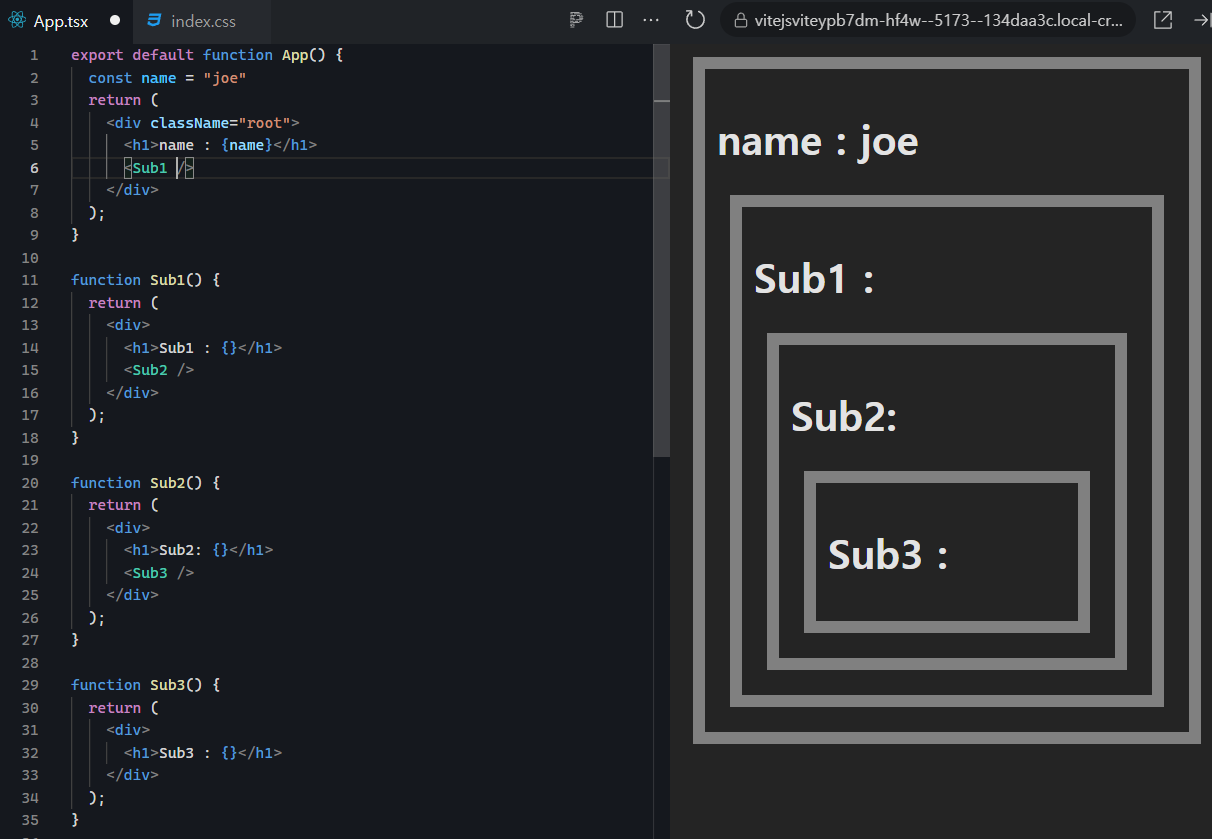This screenshot has width=1212, height=839.
Task: Click line number 20 in gutter
Action: click(30, 482)
